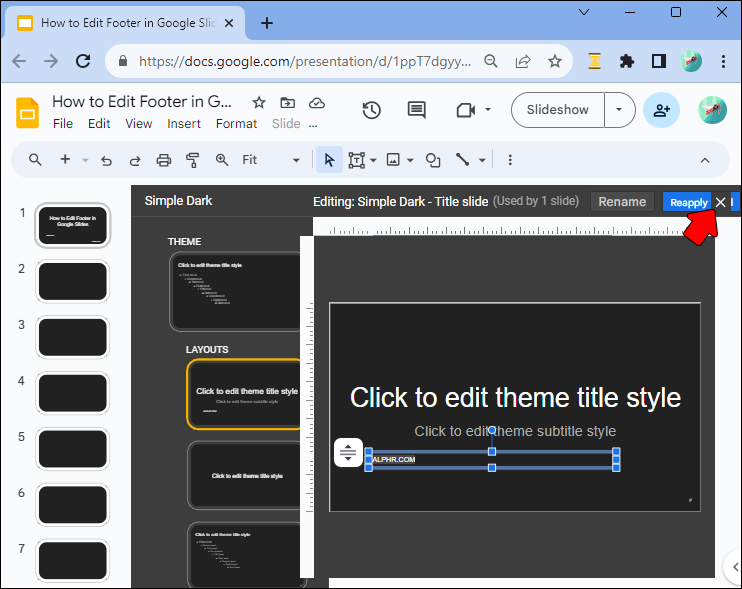742x589 pixels.
Task: Select the paint format tool
Action: (193, 160)
